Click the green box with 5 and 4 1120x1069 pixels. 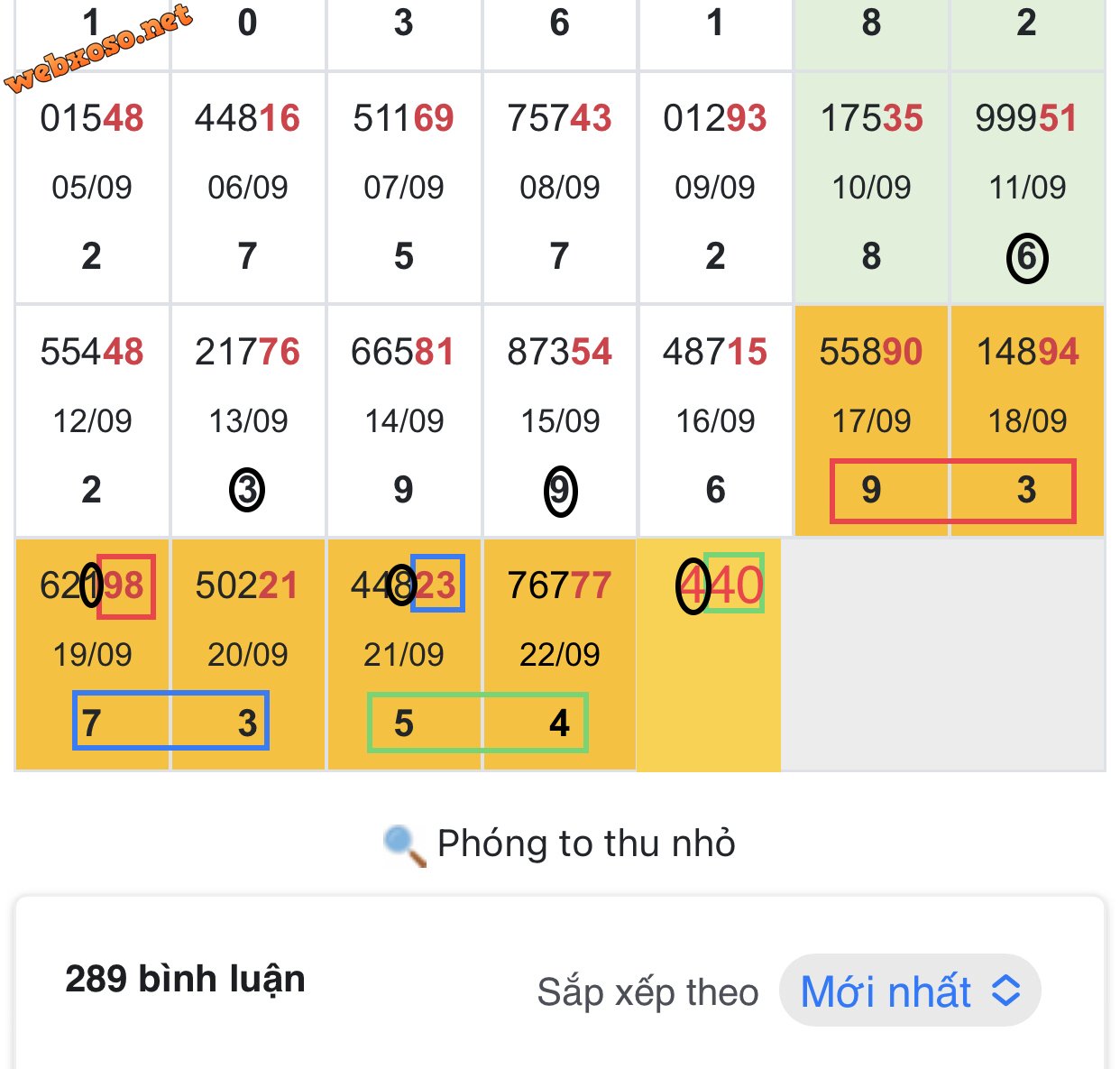point(478,723)
